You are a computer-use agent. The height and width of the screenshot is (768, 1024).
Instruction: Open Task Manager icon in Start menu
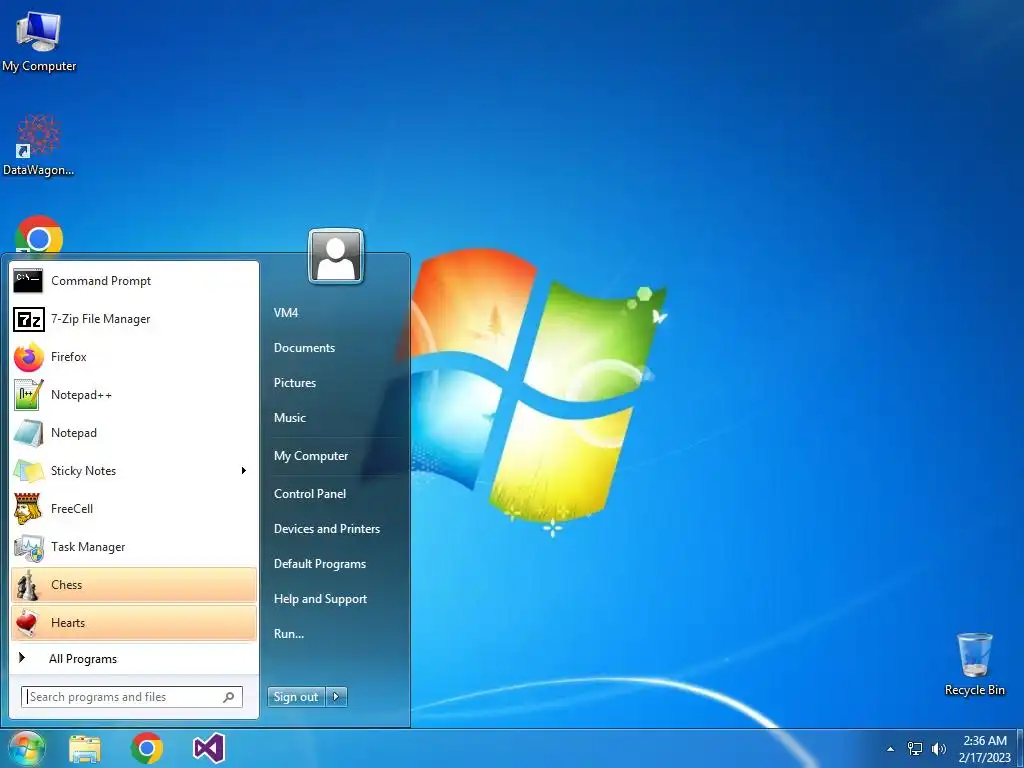[x=28, y=547]
